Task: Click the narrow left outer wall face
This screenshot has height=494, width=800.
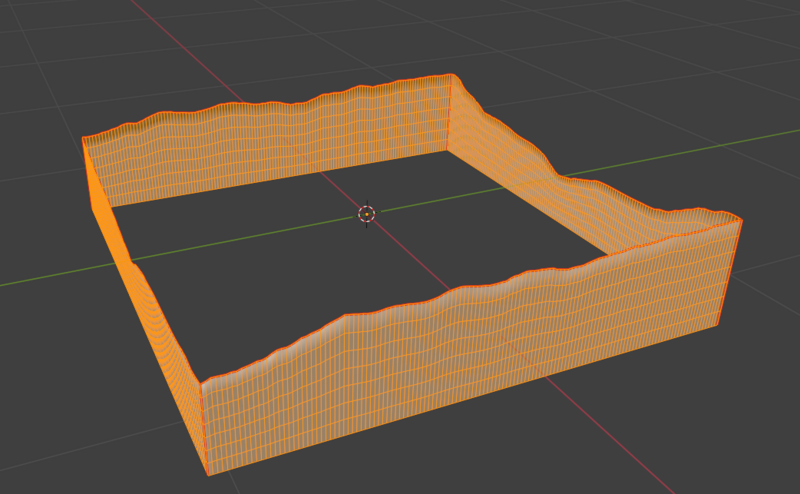Action: tap(150, 330)
